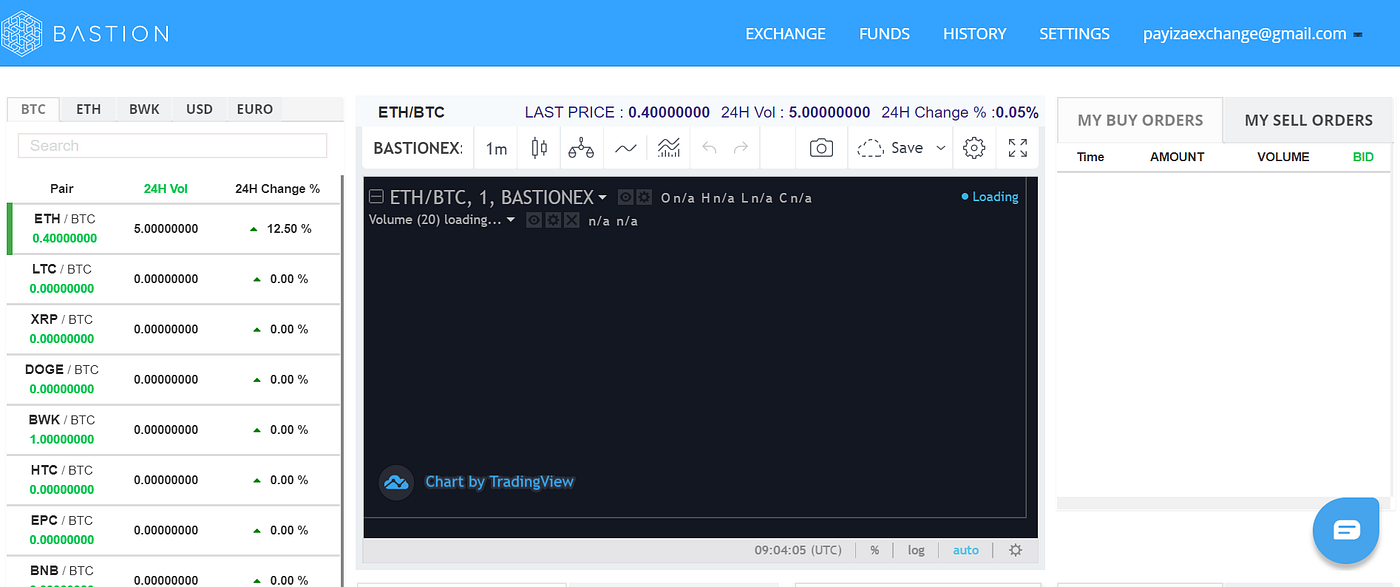This screenshot has width=1400, height=587.
Task: Collapse the ETH/BTC legend minus box
Action: (376, 197)
